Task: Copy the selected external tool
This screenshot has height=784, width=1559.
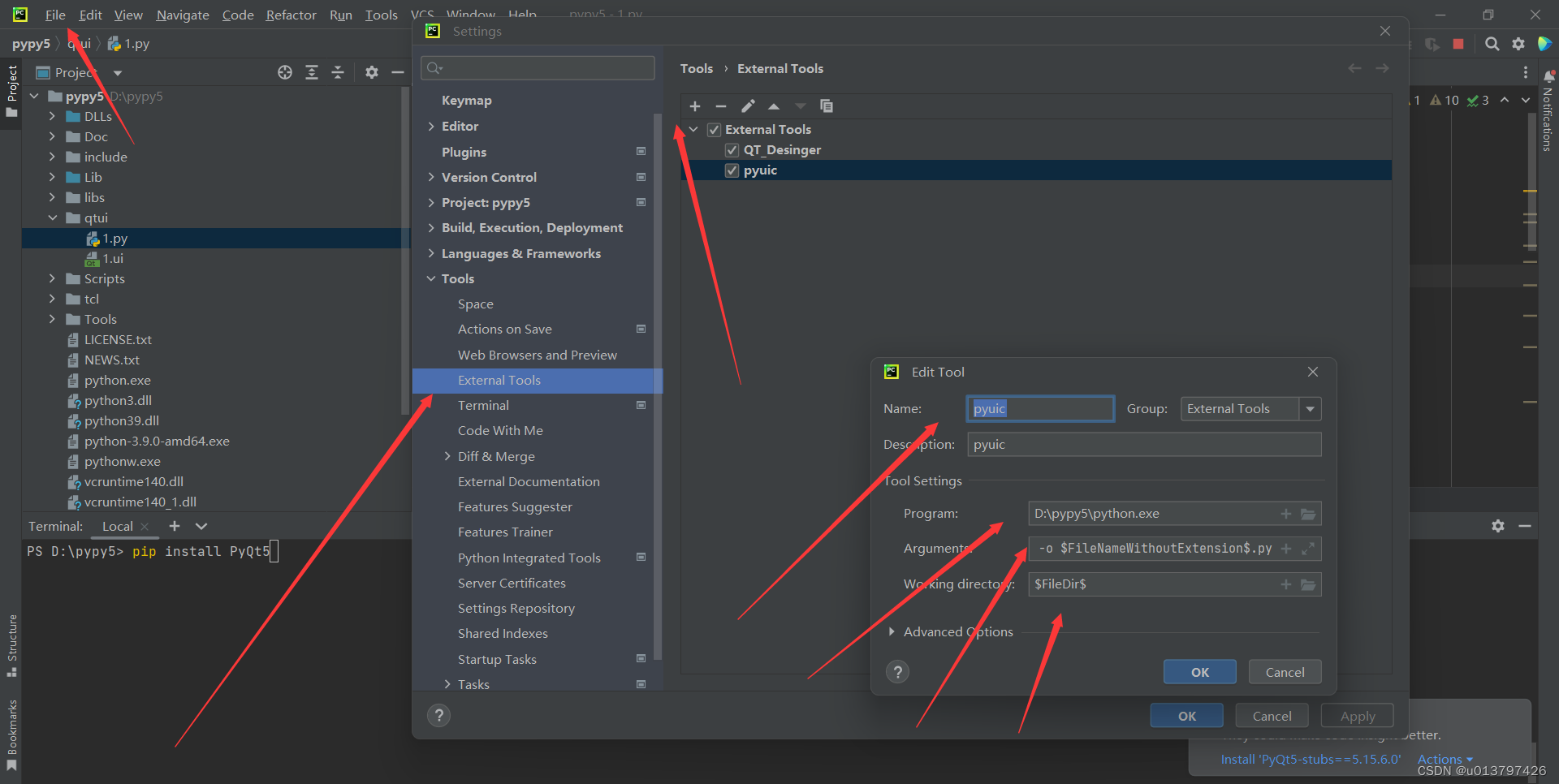Action: [x=827, y=106]
